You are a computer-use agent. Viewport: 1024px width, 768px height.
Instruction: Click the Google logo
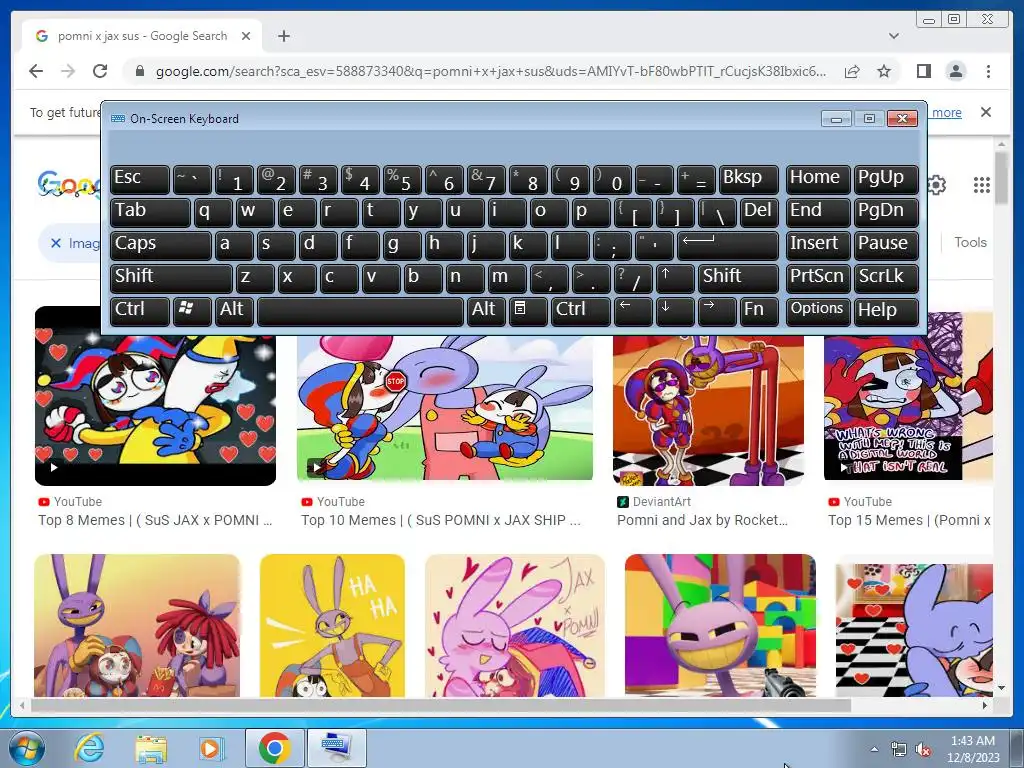(x=68, y=185)
